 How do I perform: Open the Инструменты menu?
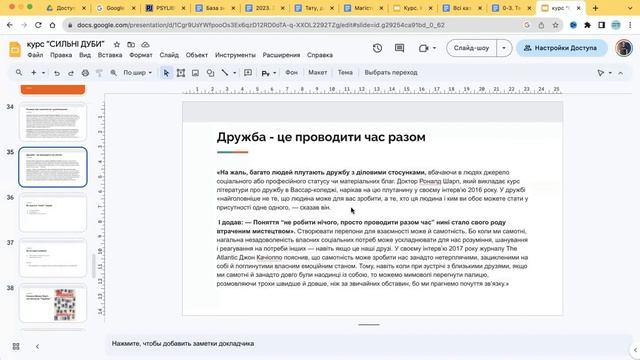point(235,55)
